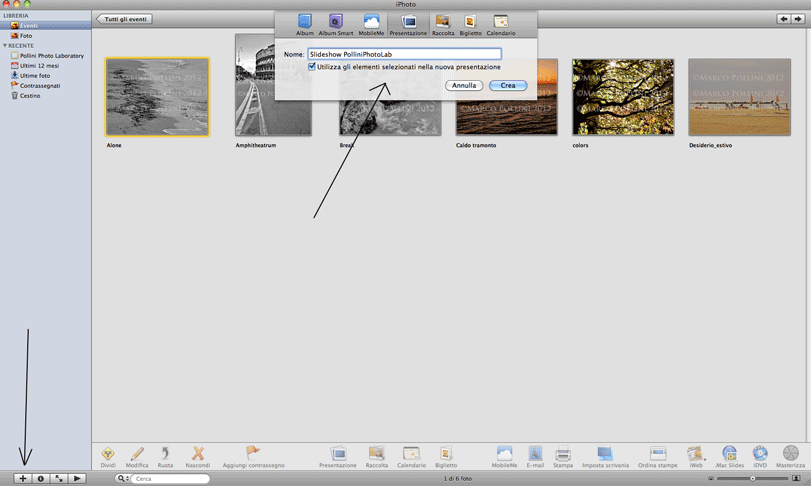Screen dimensions: 811x486
Task: Click Calendario icon in bottom toolbar
Action: [x=412, y=457]
